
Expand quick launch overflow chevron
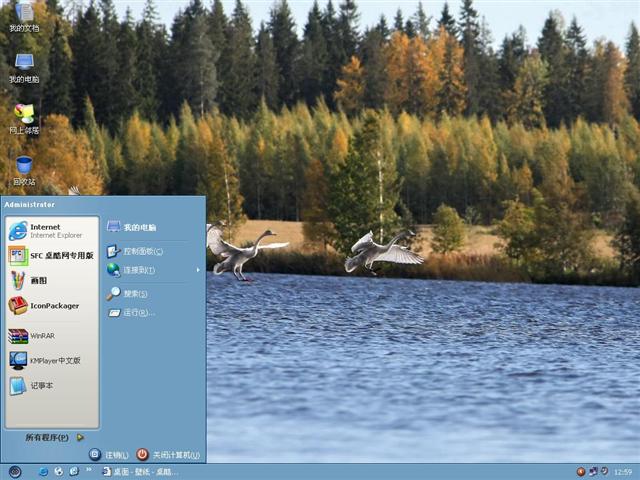coord(89,470)
